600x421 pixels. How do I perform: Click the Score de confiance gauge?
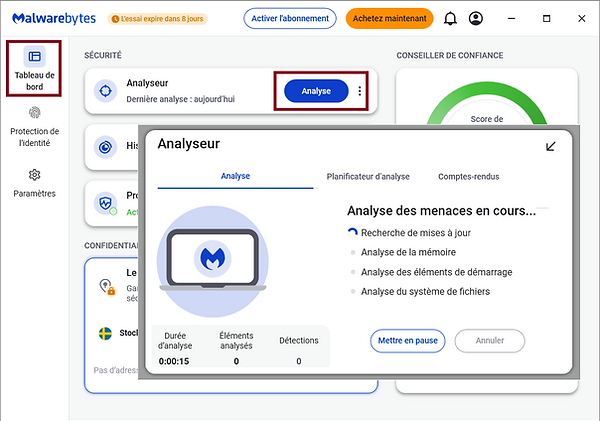[x=487, y=103]
